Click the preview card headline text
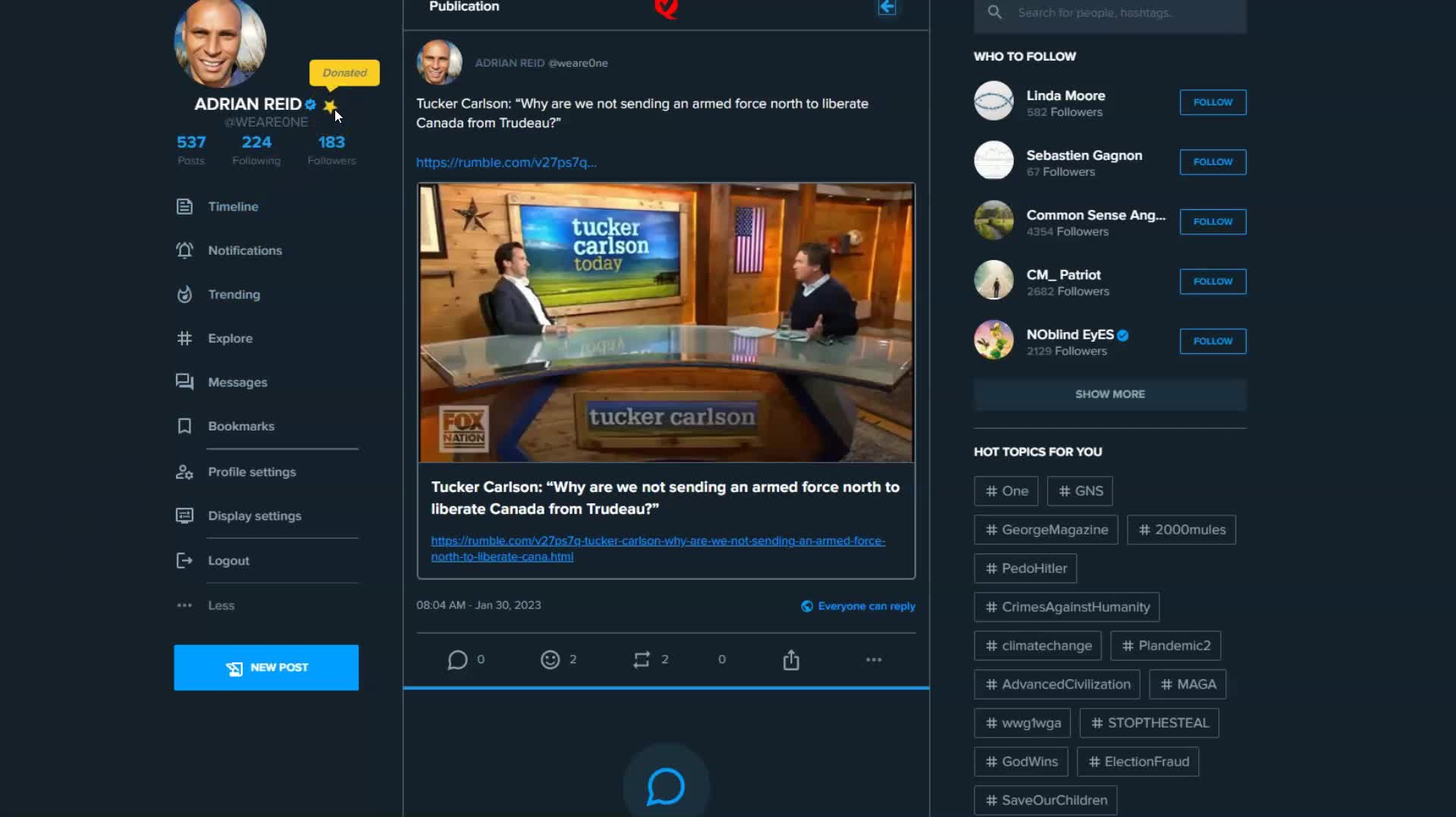 [x=665, y=498]
